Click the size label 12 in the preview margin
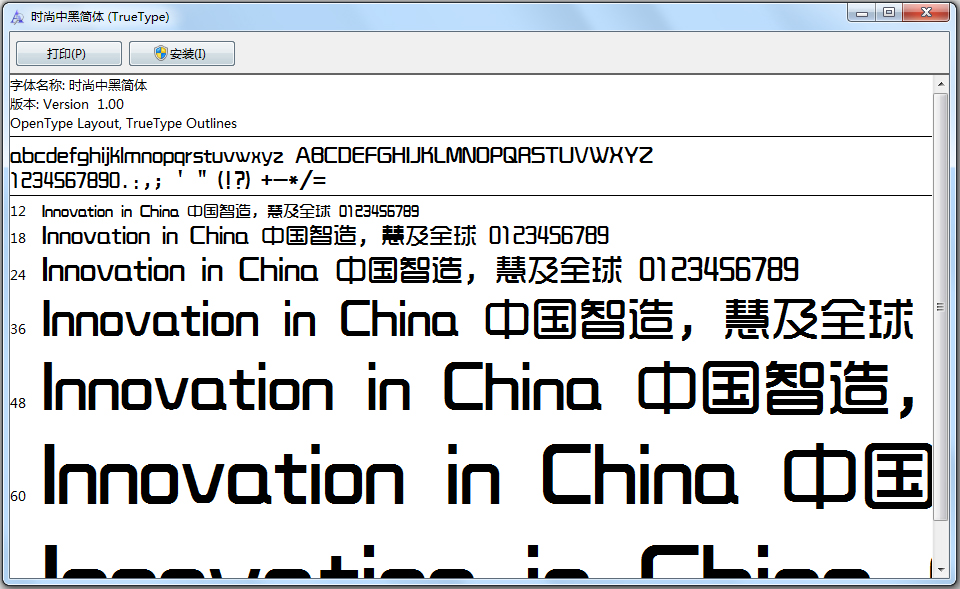The image size is (960, 589). point(17,211)
